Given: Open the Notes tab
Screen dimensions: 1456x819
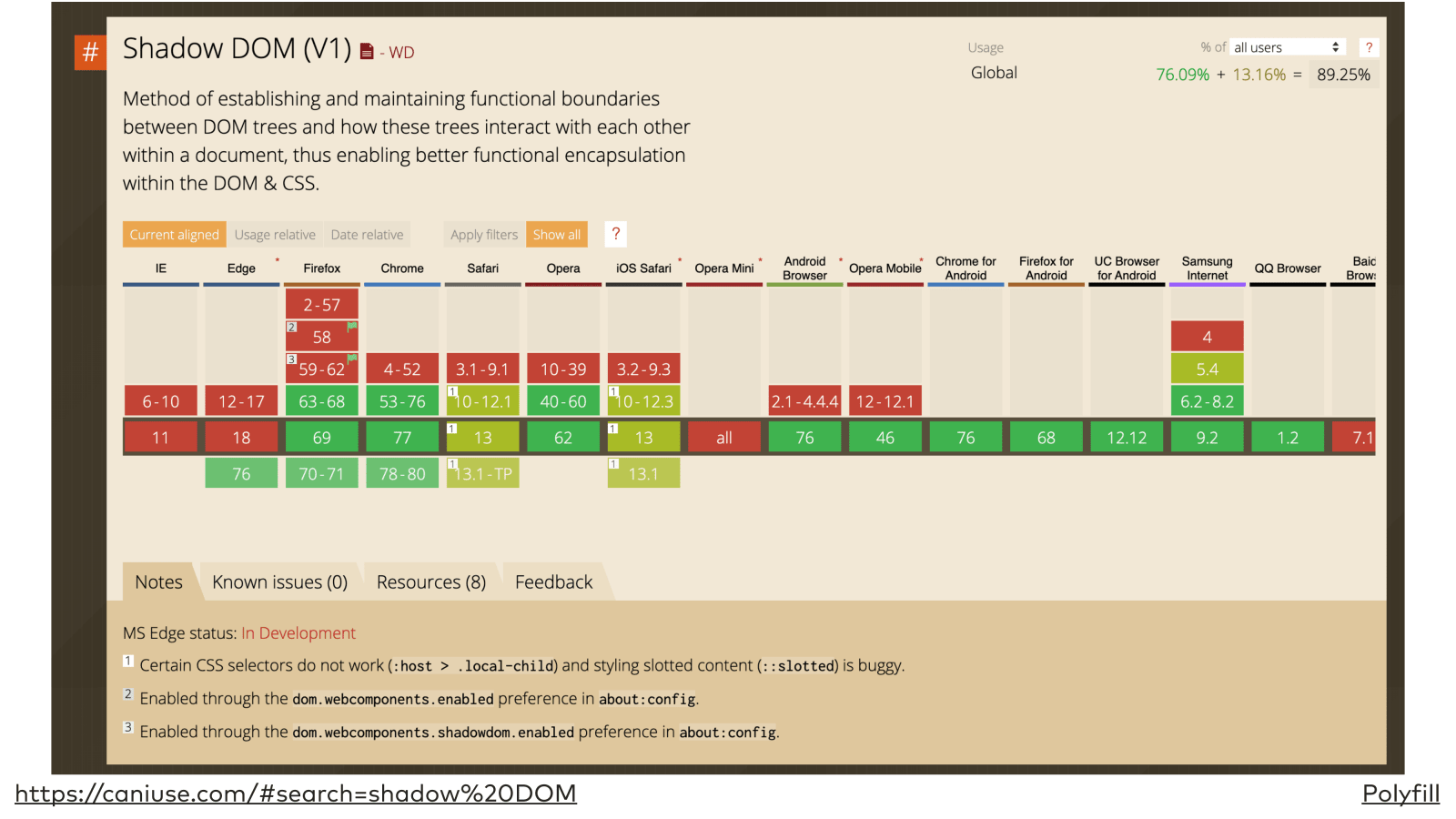Looking at the screenshot, I should coord(158,581).
